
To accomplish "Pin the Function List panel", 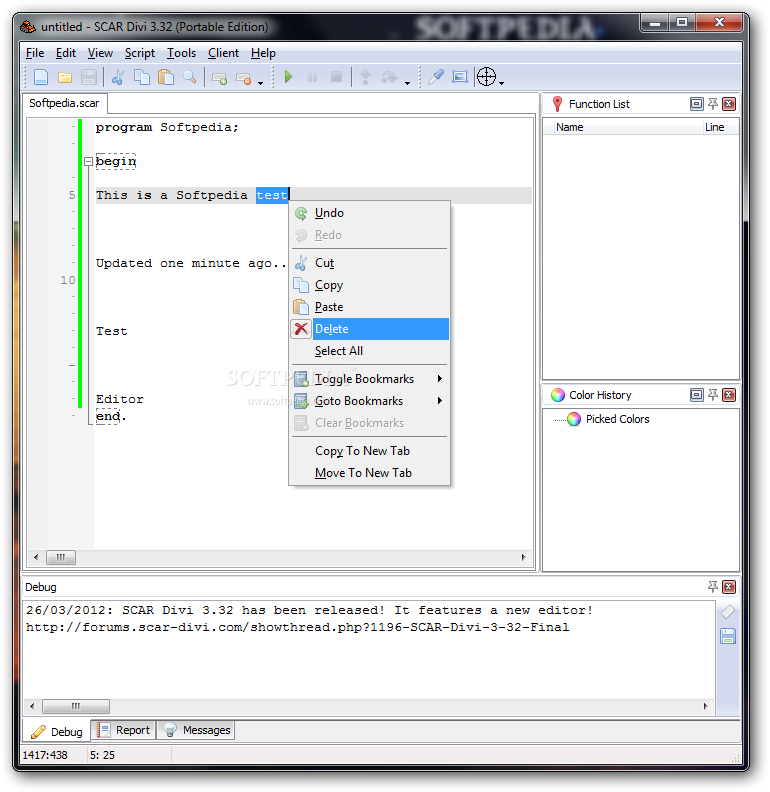I will 712,104.
